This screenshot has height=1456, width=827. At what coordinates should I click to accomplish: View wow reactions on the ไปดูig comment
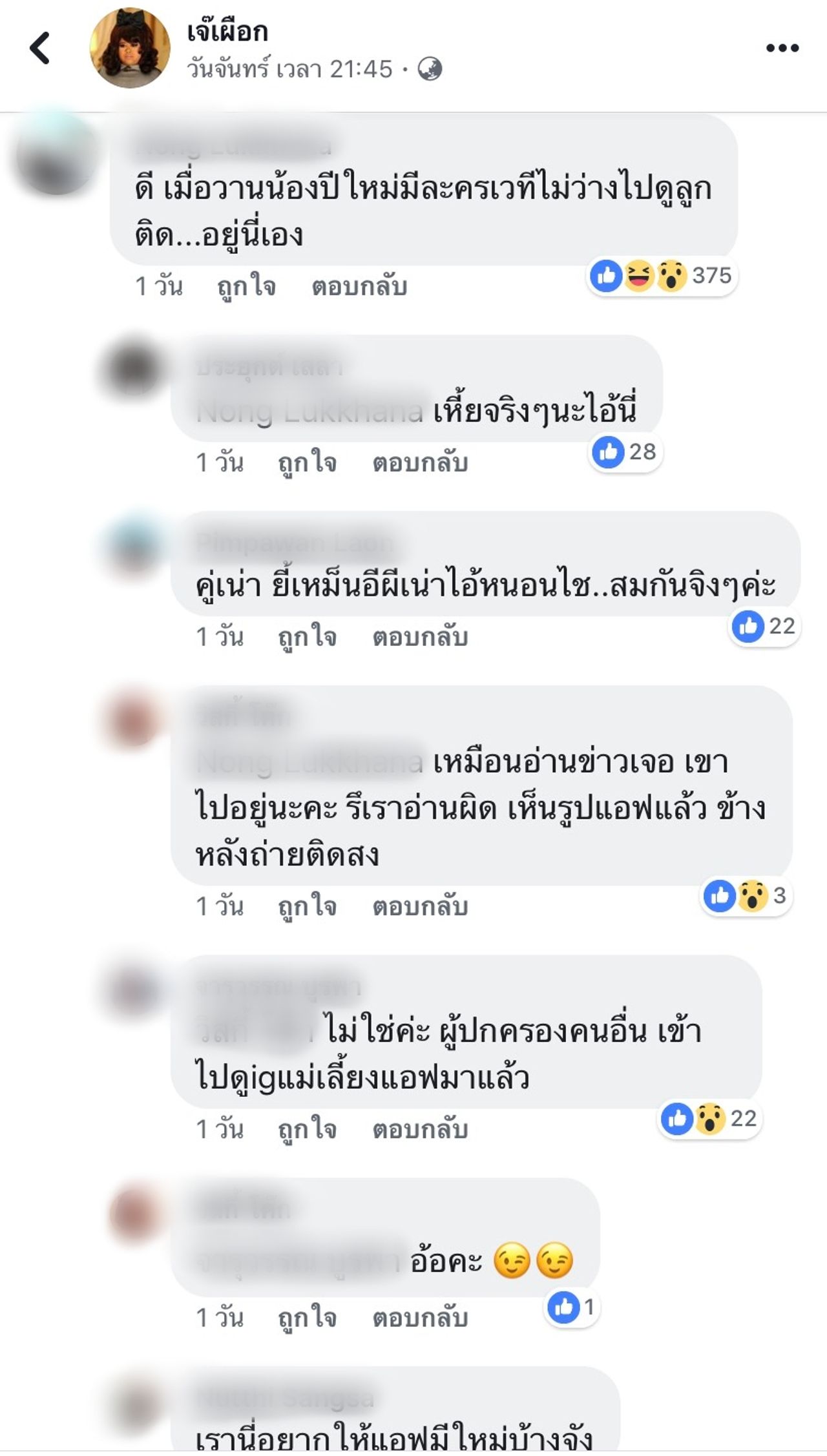click(x=709, y=1118)
